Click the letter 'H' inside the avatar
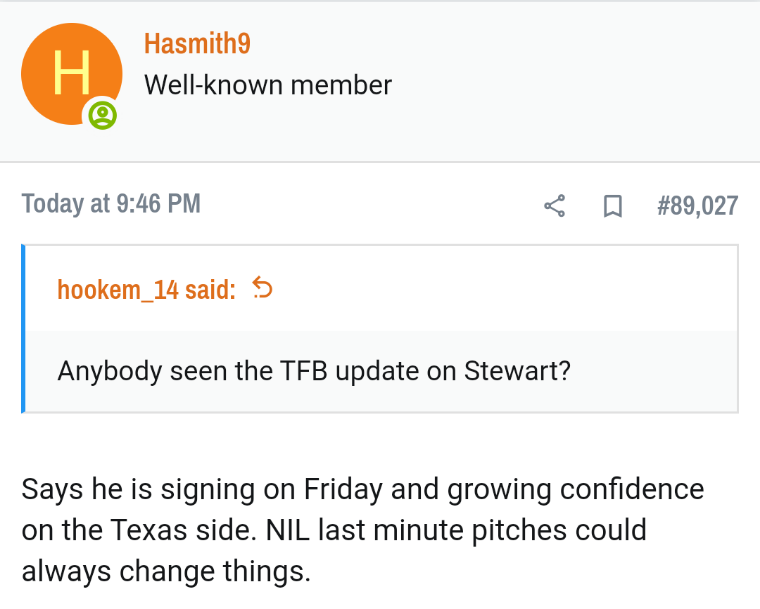 pyautogui.click(x=71, y=72)
